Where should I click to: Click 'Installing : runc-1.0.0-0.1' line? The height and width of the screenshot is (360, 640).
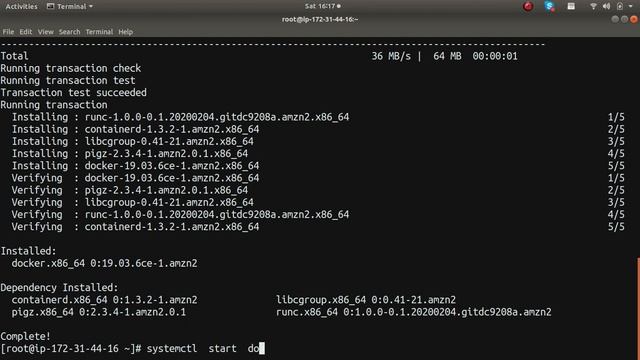click(180, 117)
